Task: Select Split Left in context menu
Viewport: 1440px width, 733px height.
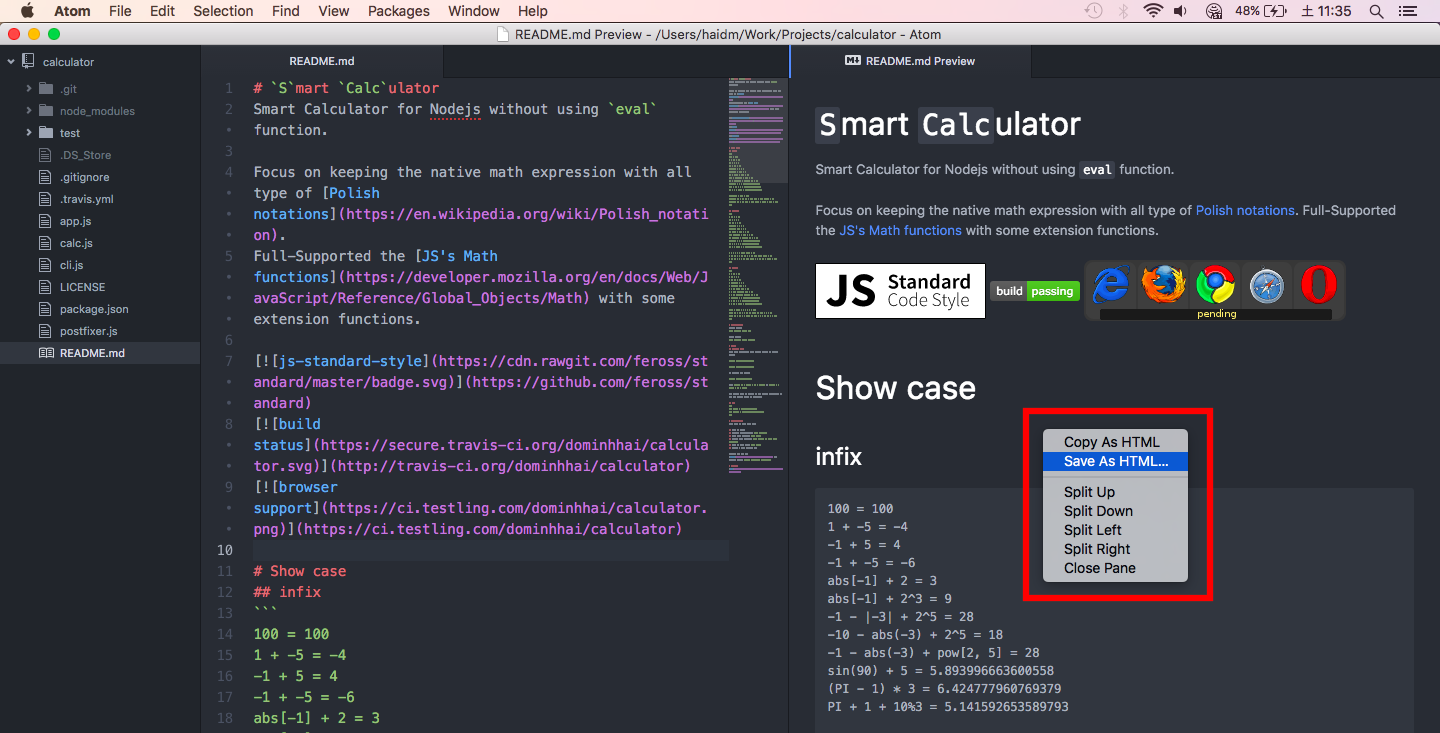Action: tap(1115, 530)
